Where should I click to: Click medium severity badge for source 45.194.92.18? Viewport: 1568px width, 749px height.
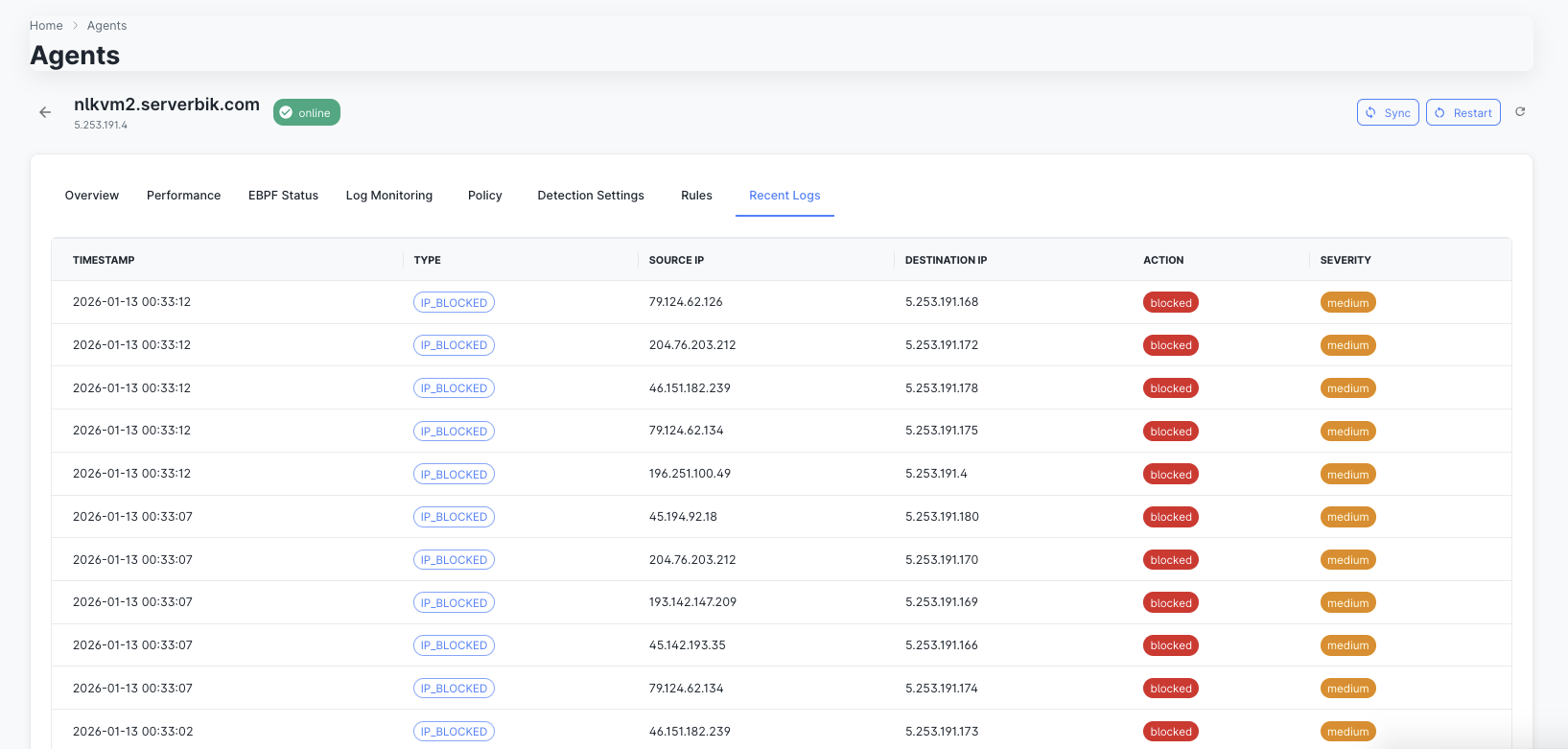click(x=1347, y=517)
